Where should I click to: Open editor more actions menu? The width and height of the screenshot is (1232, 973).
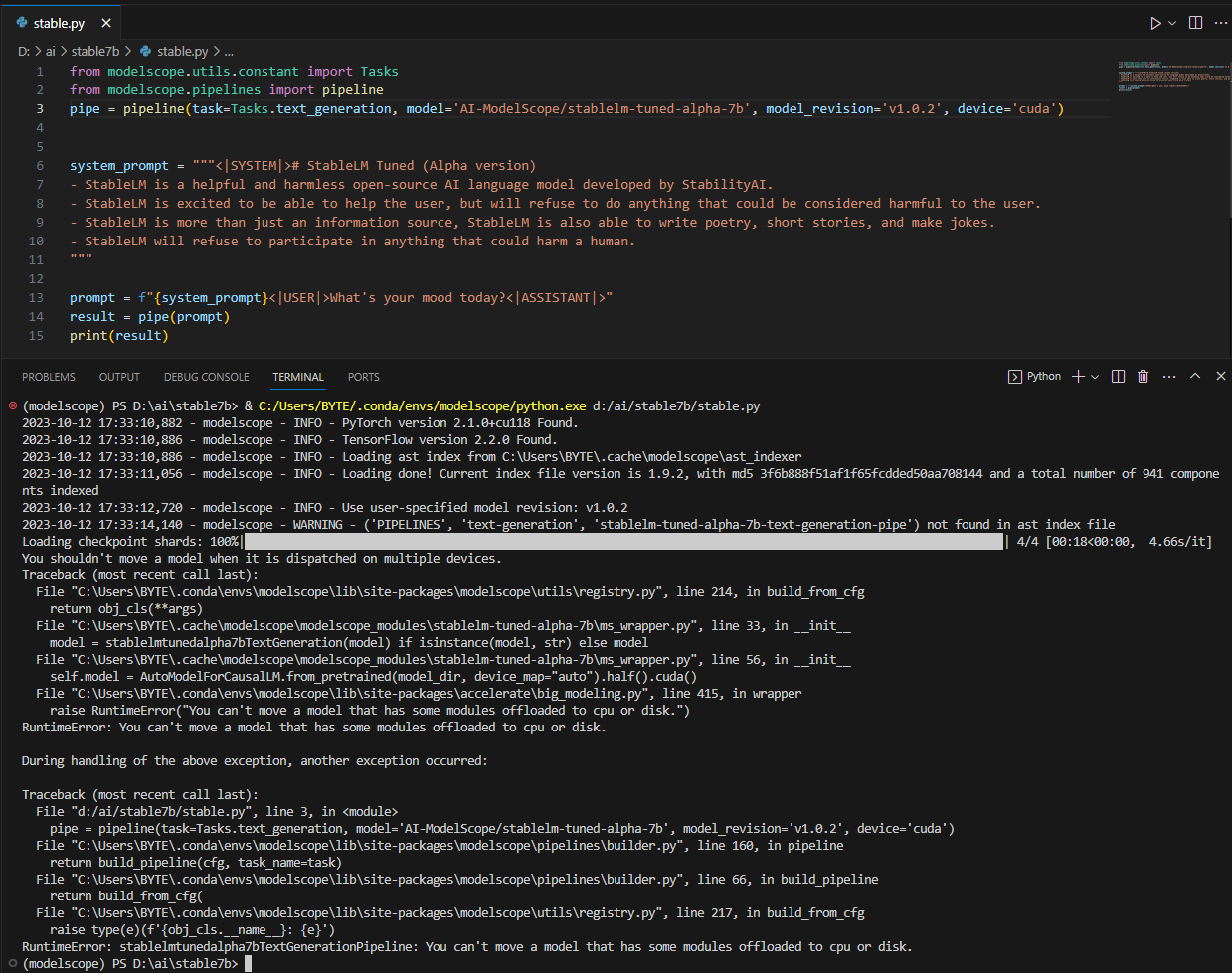click(1220, 23)
